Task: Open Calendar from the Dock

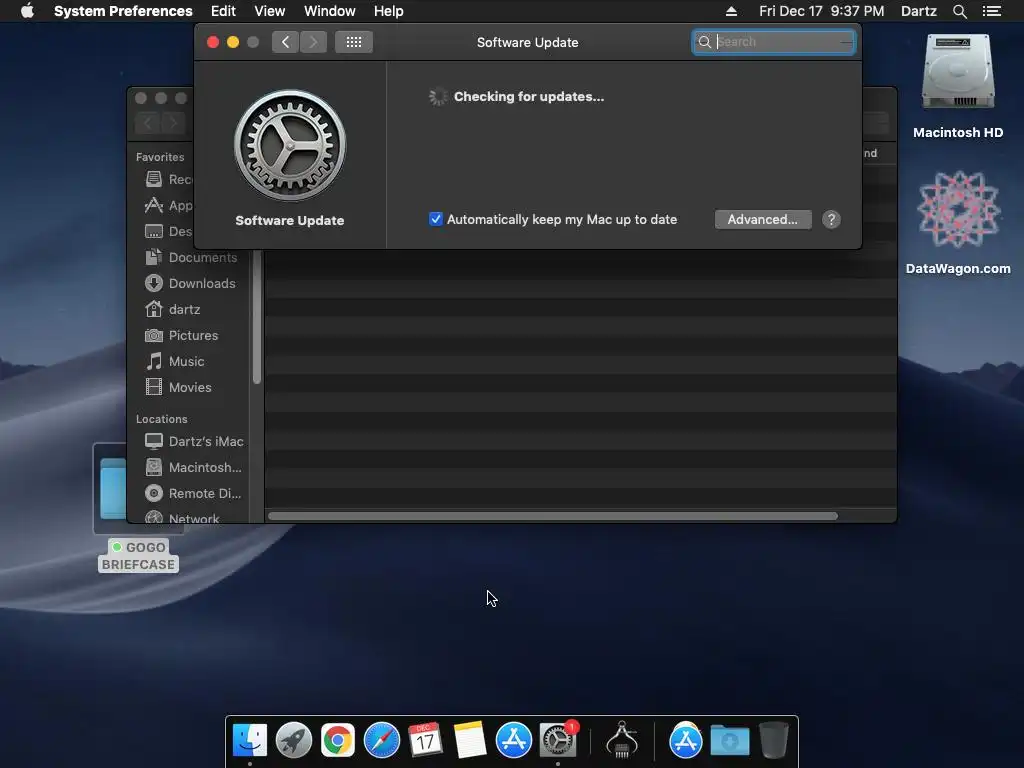Action: coord(425,741)
